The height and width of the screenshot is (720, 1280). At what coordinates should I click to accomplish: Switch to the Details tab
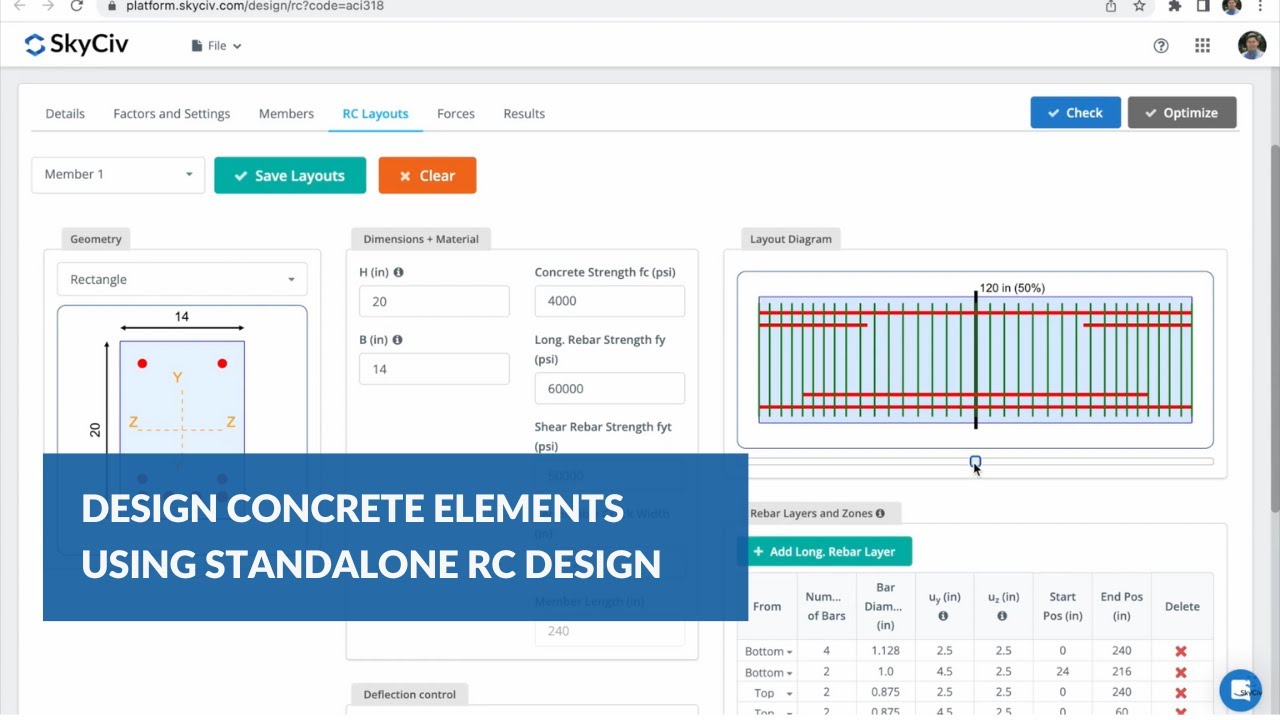65,114
